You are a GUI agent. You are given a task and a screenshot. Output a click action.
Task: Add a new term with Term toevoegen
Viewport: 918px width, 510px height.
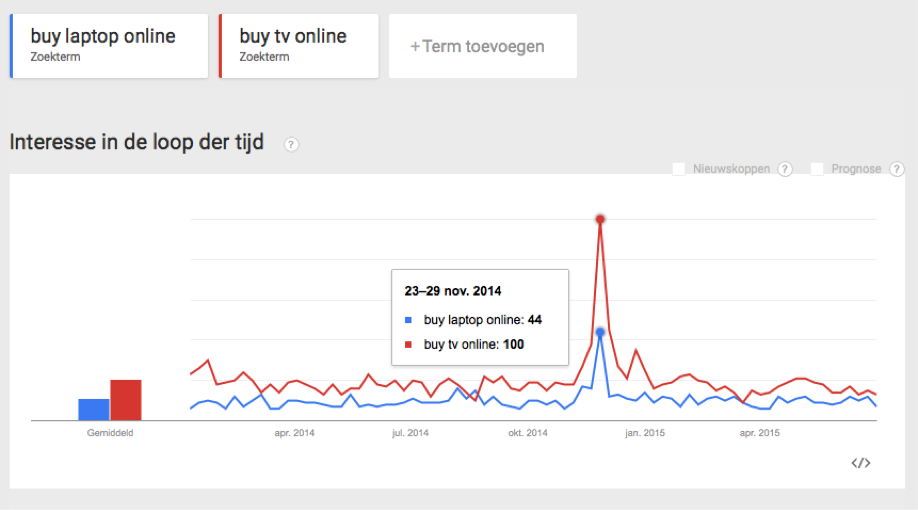(482, 46)
